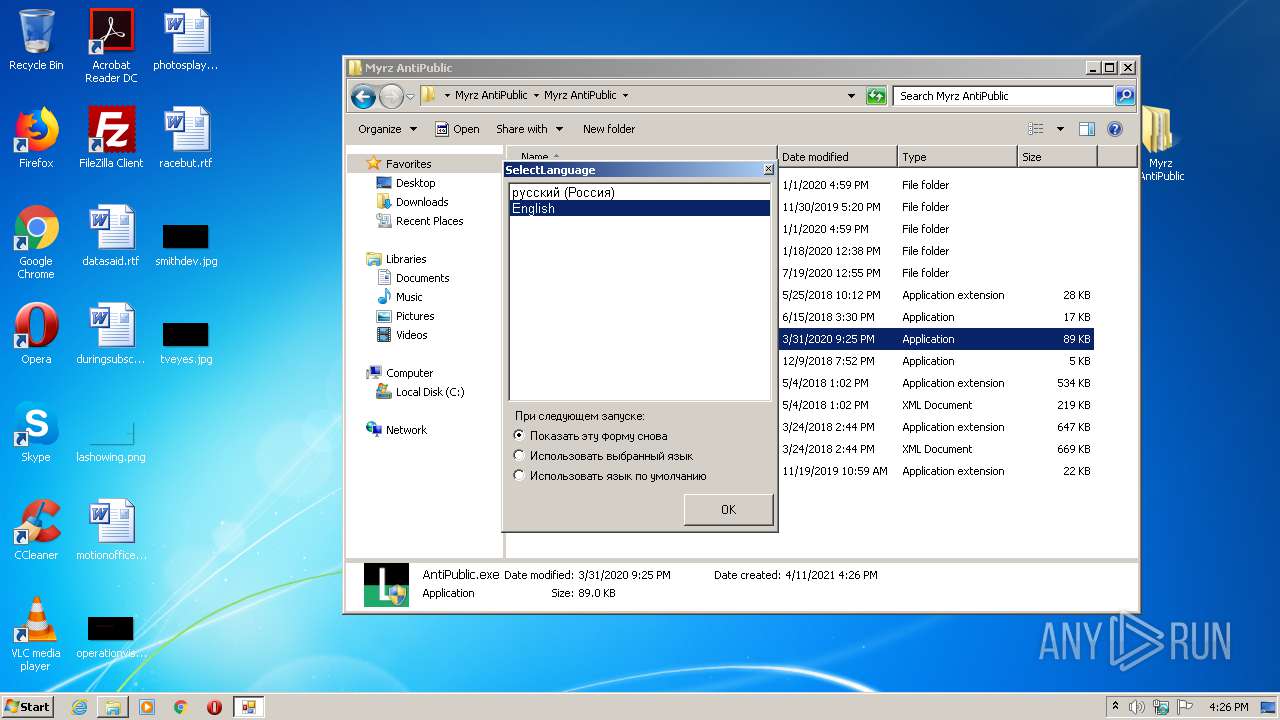Open the Share with dropdown

point(530,129)
